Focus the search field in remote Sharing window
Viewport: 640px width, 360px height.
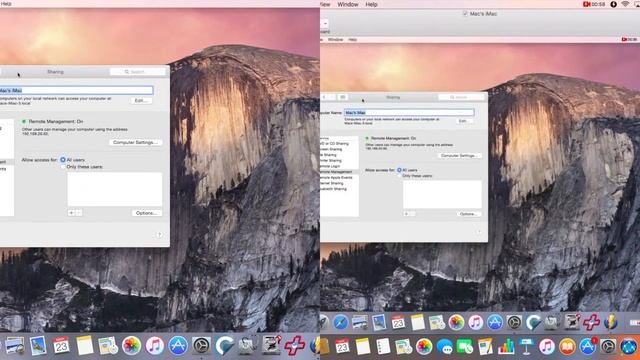461,97
